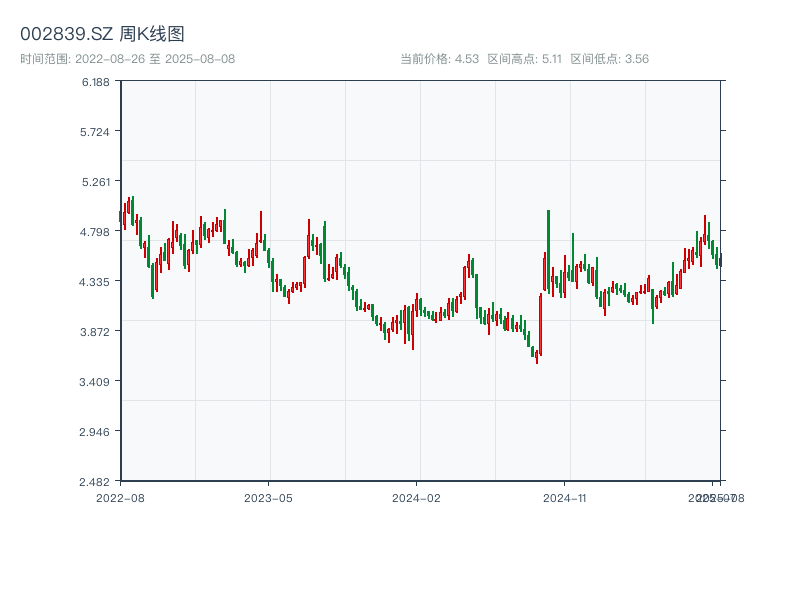Click the 002839.SZ 周K线图 chart title
This screenshot has height=600, width=800.
[x=102, y=34]
